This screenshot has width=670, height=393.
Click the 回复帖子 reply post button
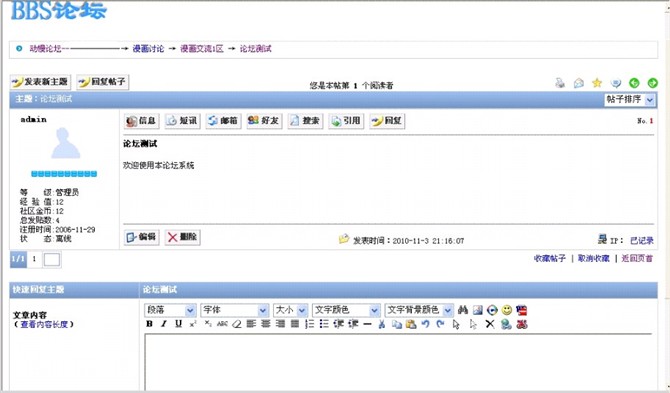point(103,82)
